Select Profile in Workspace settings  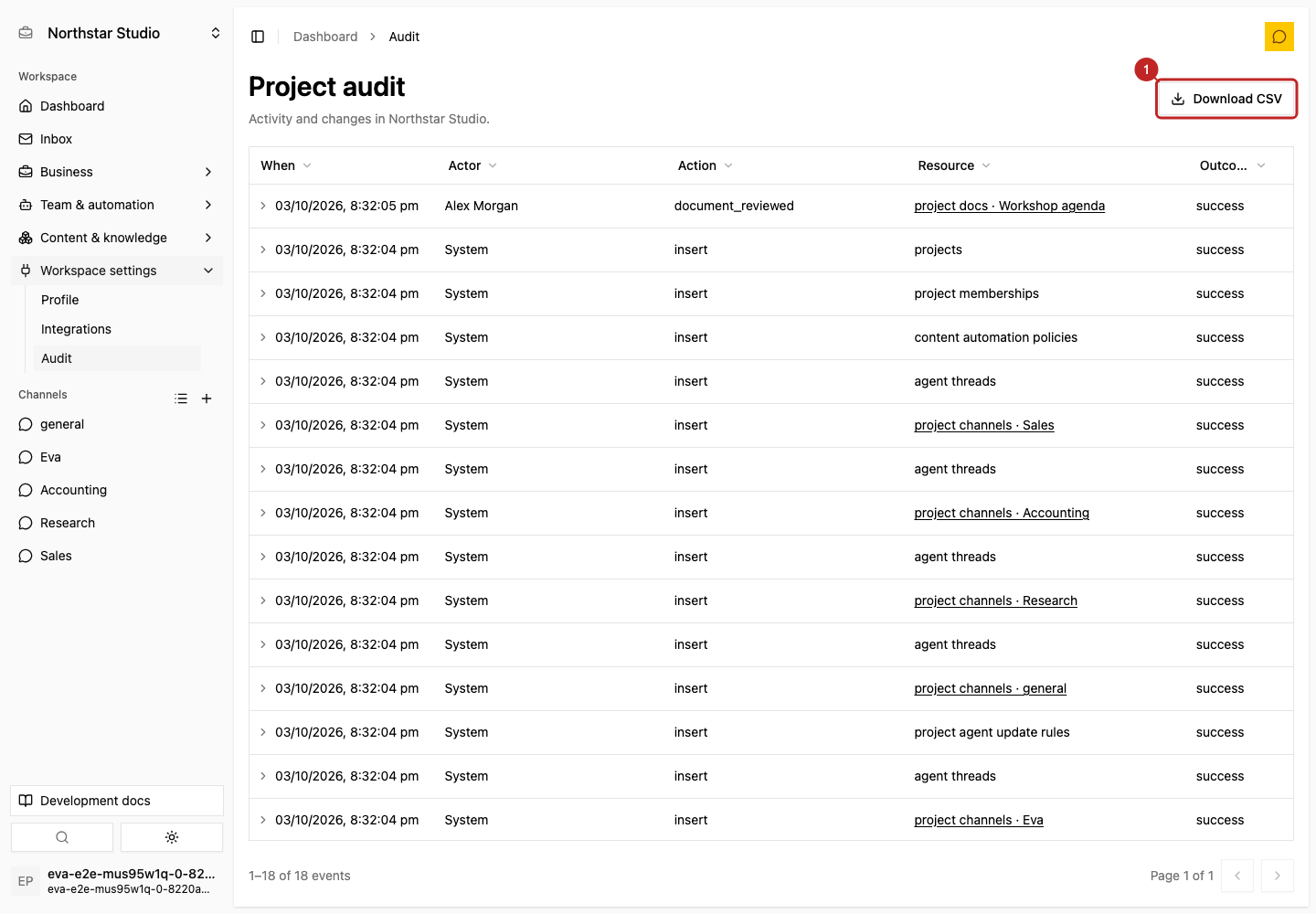pyautogui.click(x=117, y=300)
